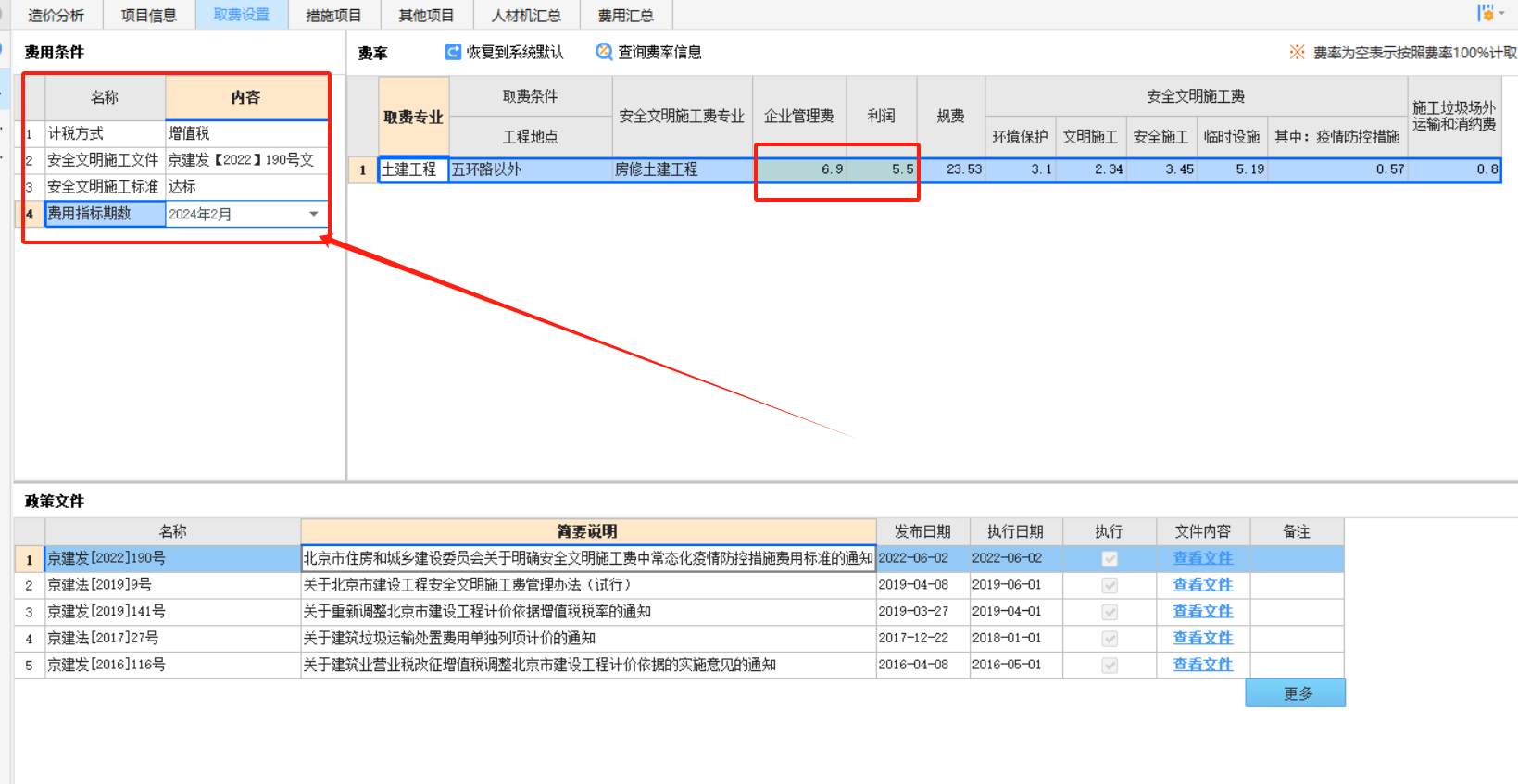Click the 文明施工 value 2.34 cell
This screenshot has height=784, width=1518.
click(1091, 169)
